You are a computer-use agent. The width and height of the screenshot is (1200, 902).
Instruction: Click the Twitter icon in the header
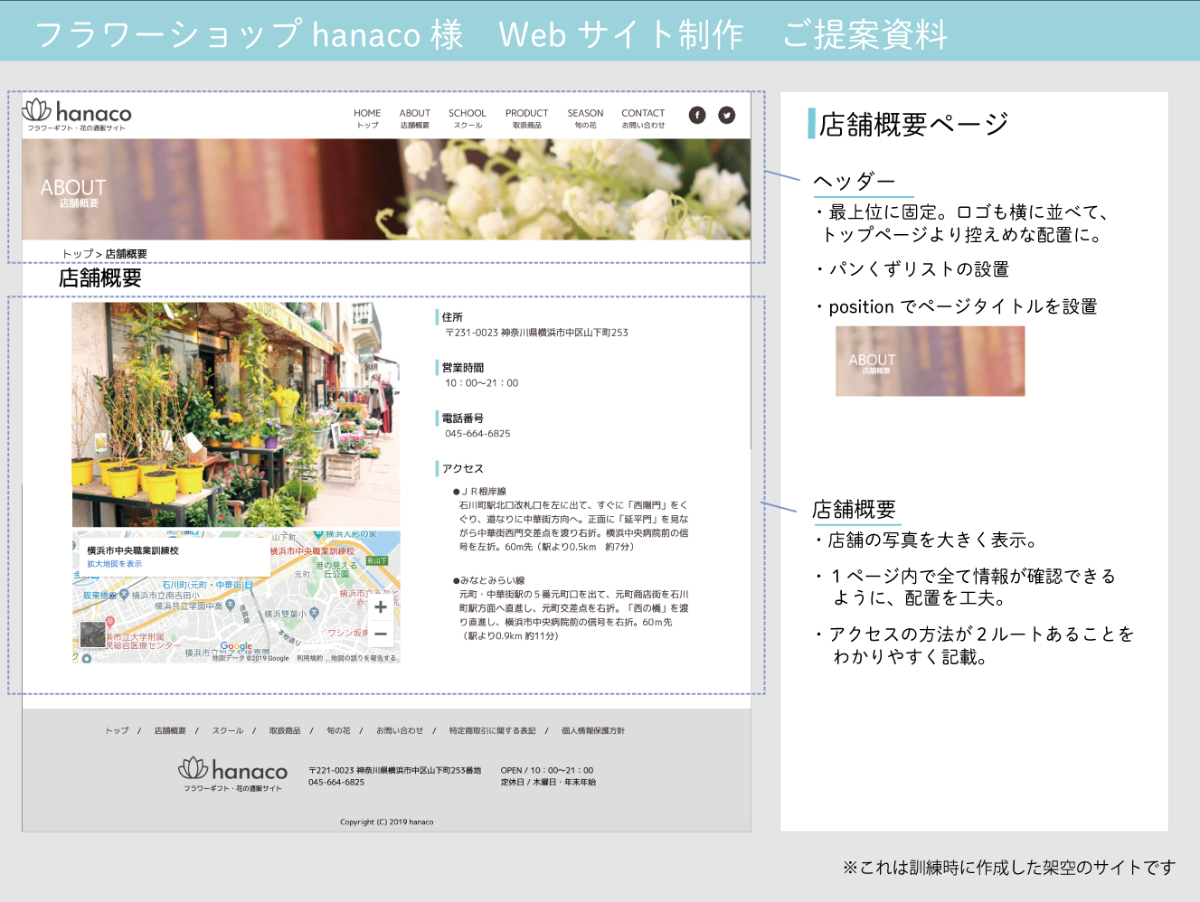pos(727,115)
